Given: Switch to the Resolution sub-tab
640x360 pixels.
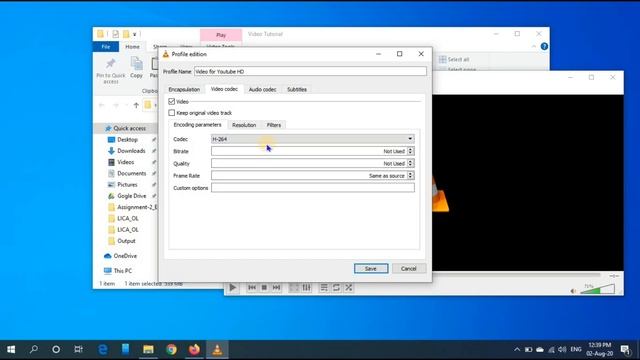Looking at the screenshot, I should pyautogui.click(x=244, y=125).
